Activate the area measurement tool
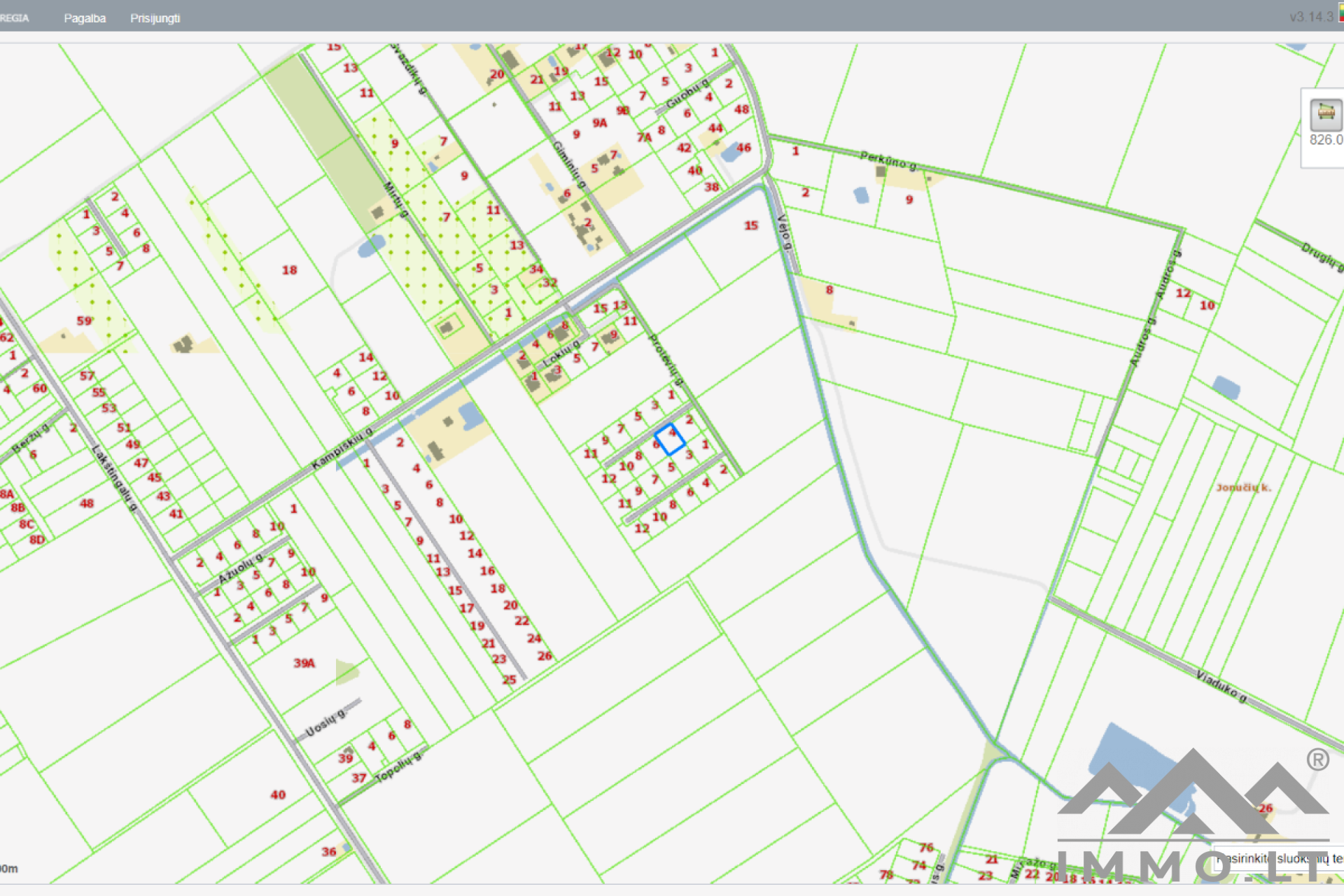This screenshot has width=1344, height=896. pyautogui.click(x=1325, y=114)
